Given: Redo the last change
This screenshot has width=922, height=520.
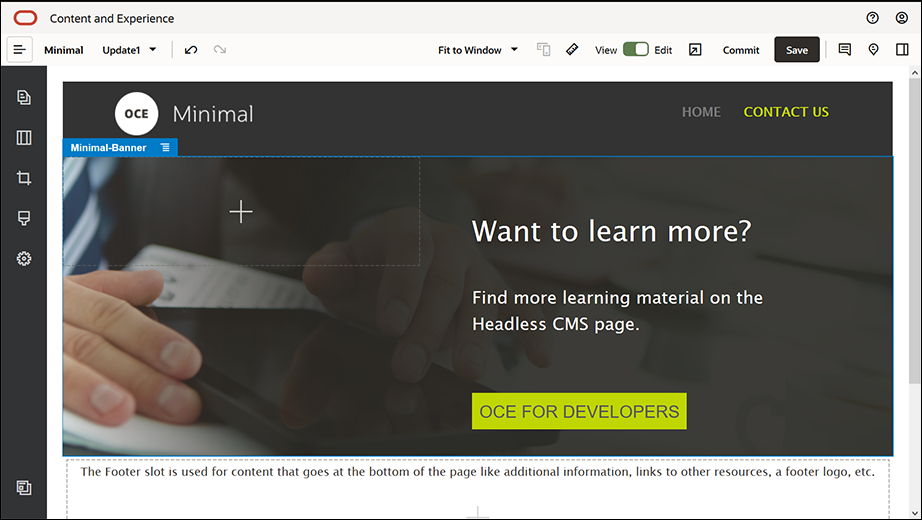Looking at the screenshot, I should click(220, 50).
